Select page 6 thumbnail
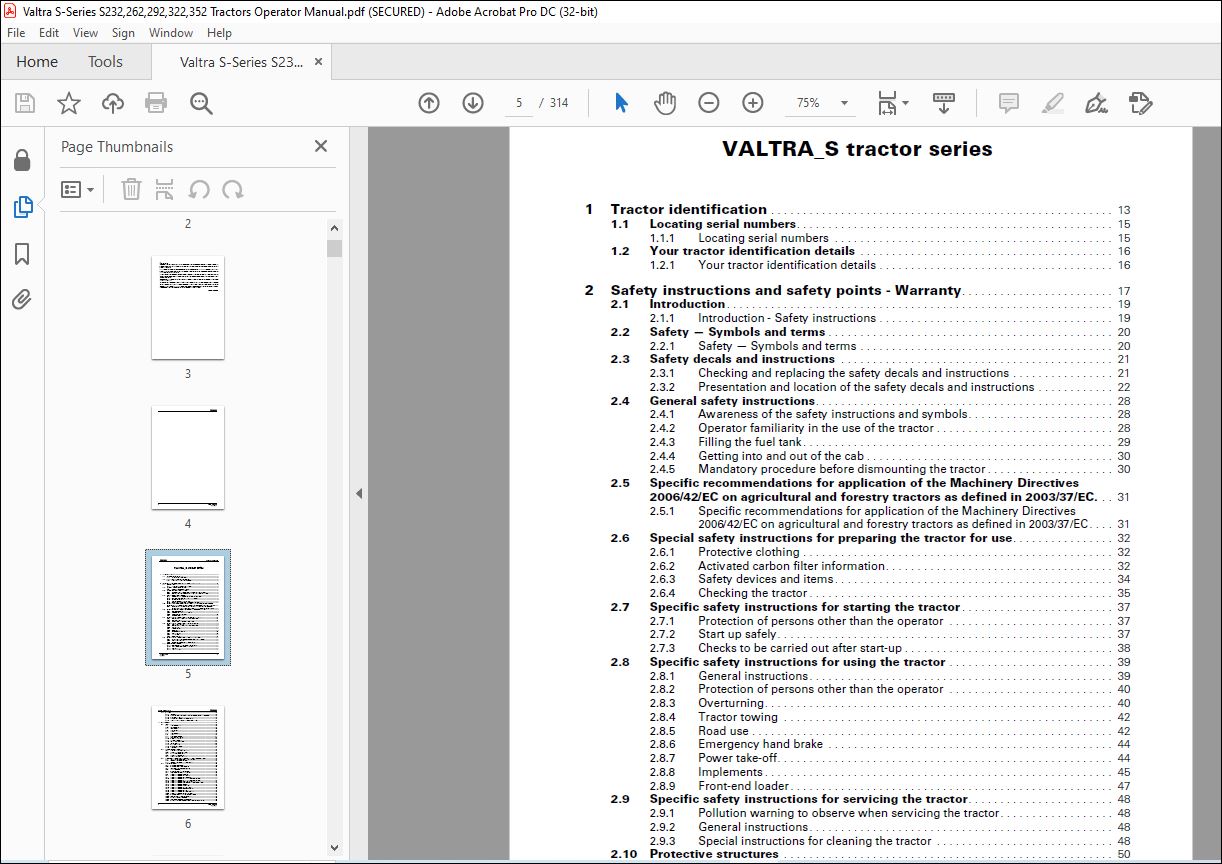Image resolution: width=1222 pixels, height=864 pixels. pyautogui.click(x=188, y=758)
